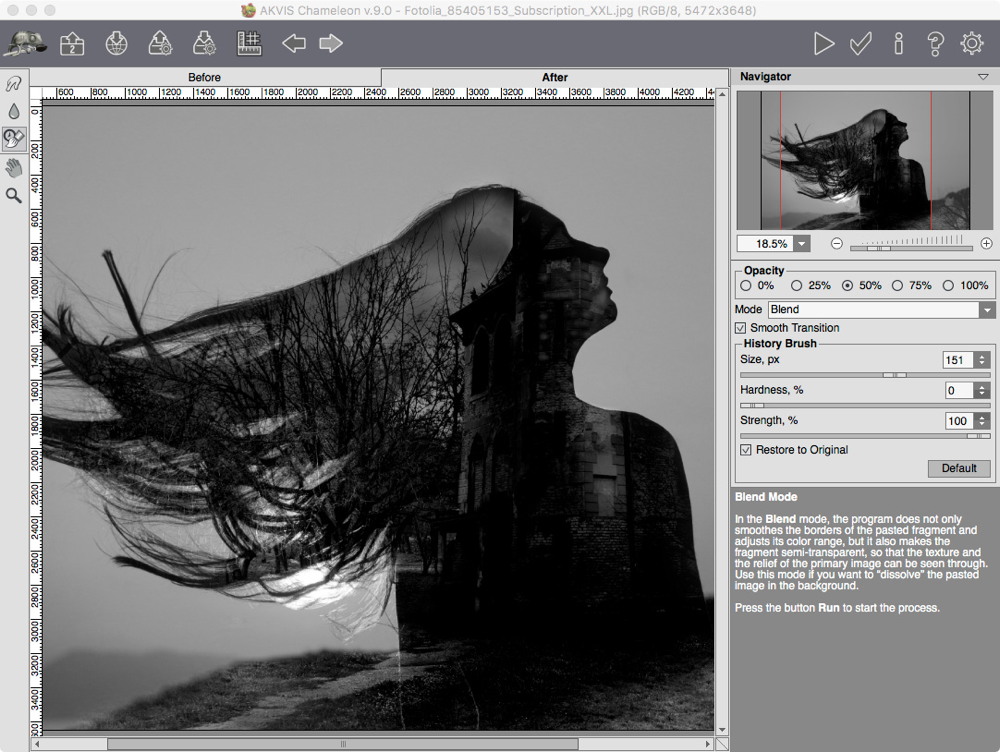Open the 18.5% zoom level dropdown
This screenshot has width=1000, height=752.
801,244
